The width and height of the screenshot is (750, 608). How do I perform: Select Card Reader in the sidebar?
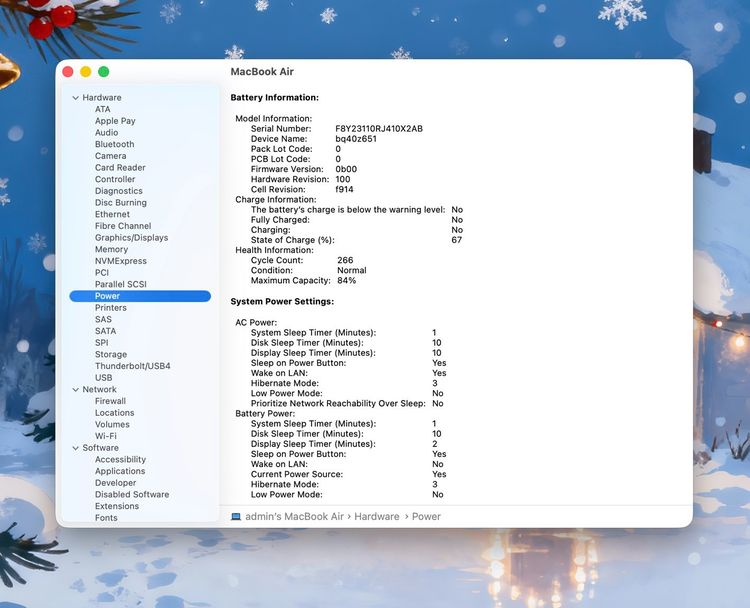pos(120,167)
